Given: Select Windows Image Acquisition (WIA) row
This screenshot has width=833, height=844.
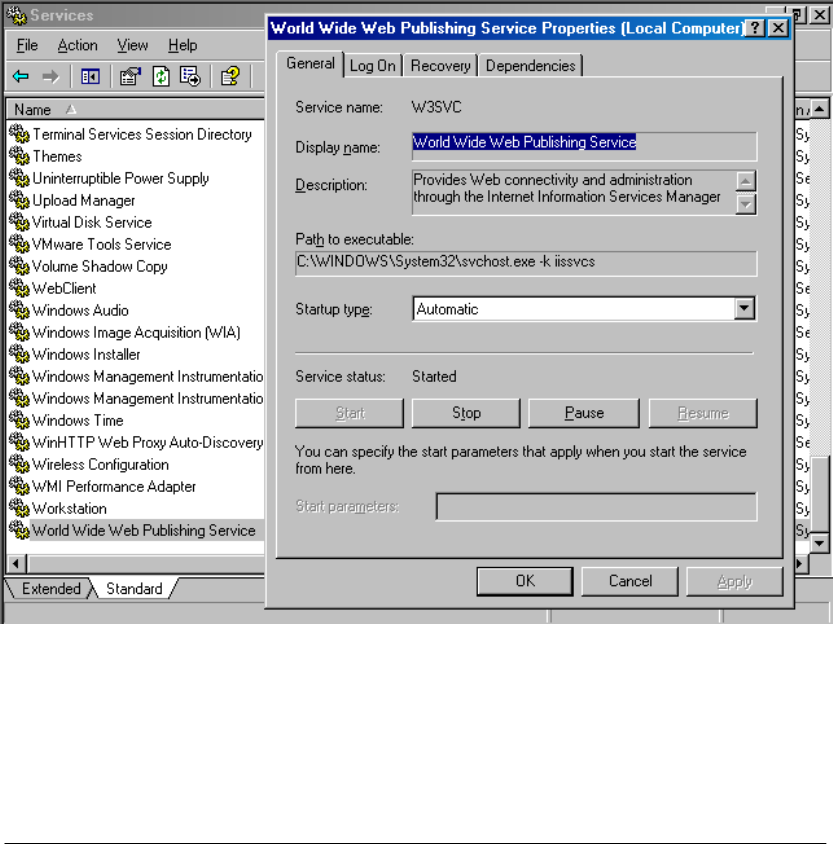Looking at the screenshot, I should pyautogui.click(x=136, y=333).
